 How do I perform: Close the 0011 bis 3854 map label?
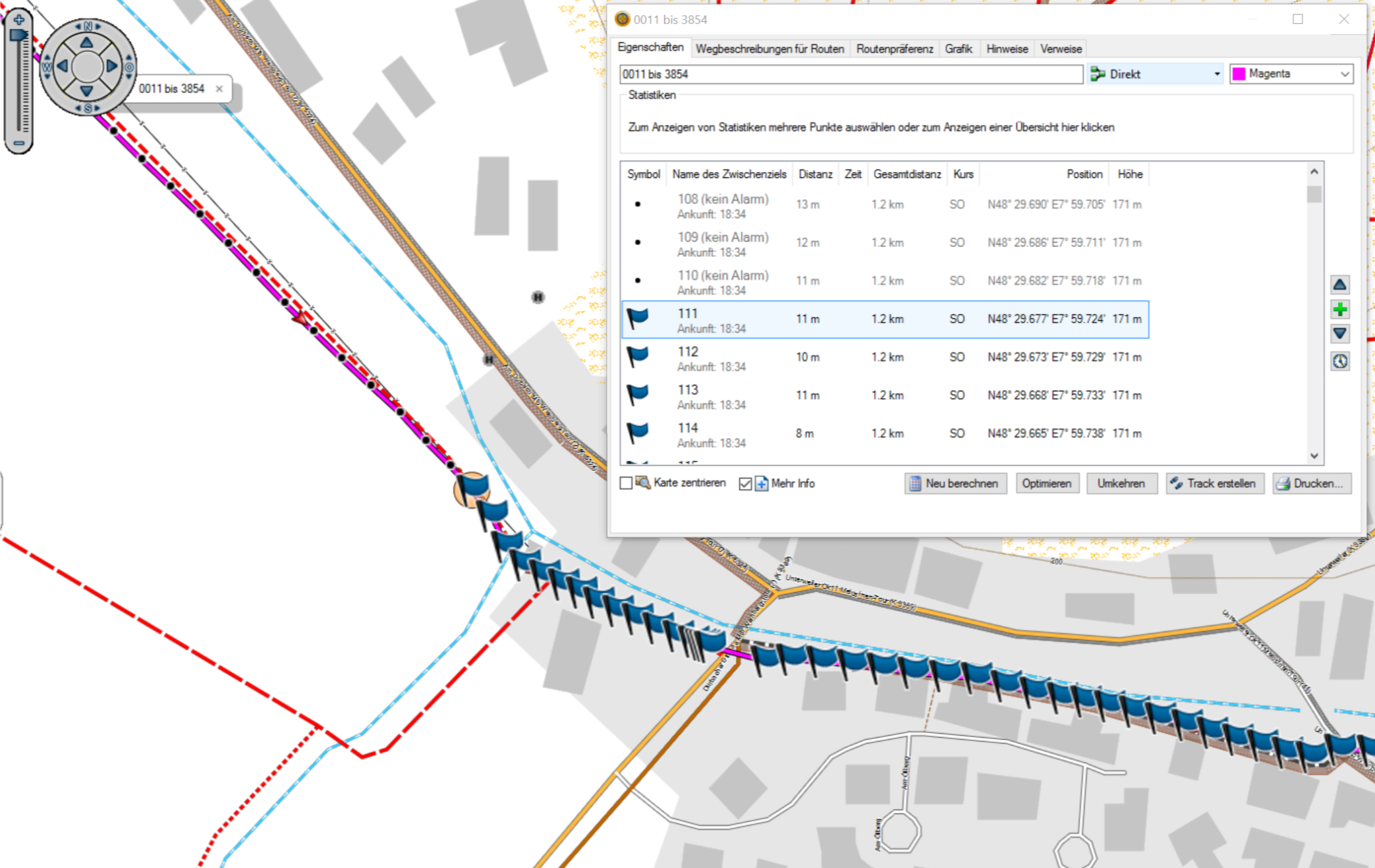(x=219, y=89)
